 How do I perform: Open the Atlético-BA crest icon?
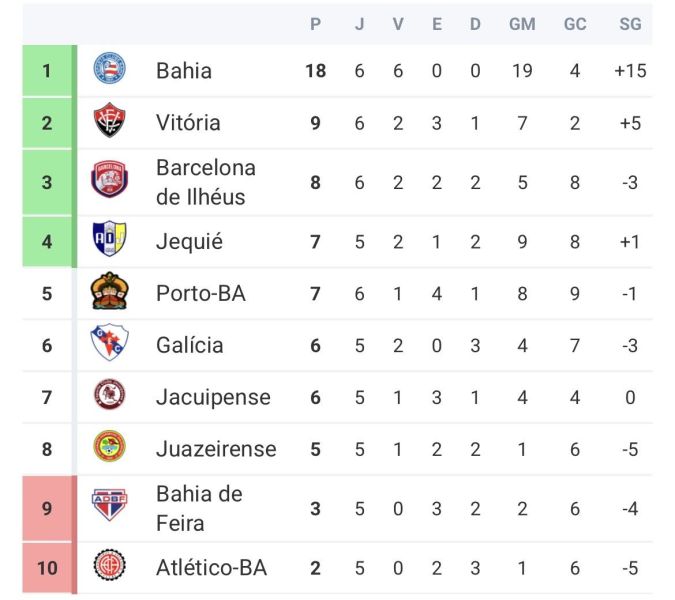109,567
